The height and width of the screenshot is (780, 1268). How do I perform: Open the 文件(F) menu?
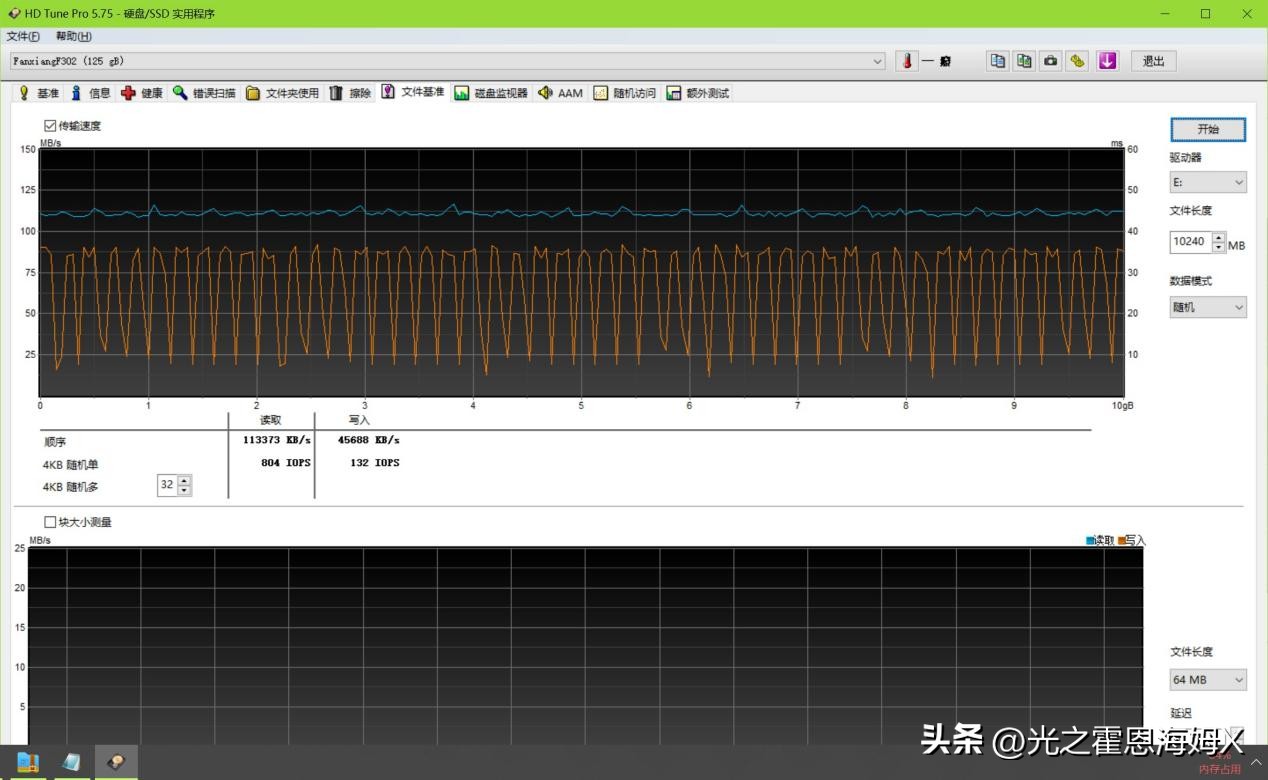[x=23, y=36]
